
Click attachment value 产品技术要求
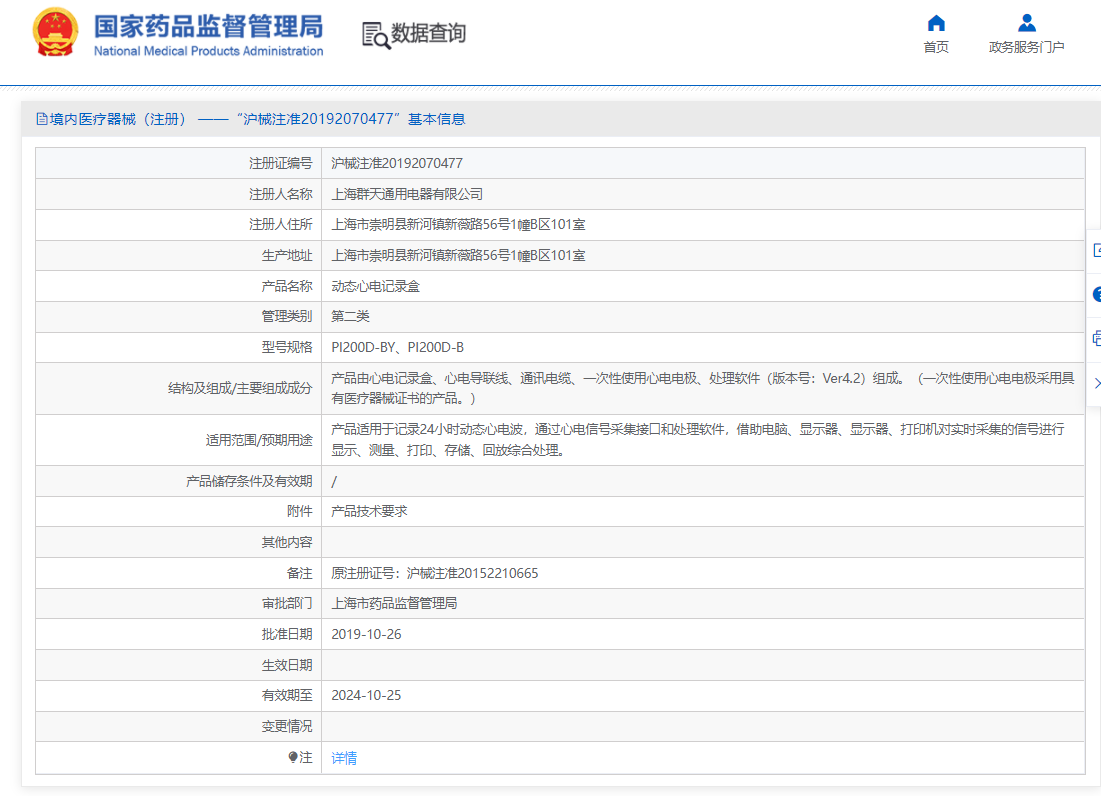(x=369, y=511)
